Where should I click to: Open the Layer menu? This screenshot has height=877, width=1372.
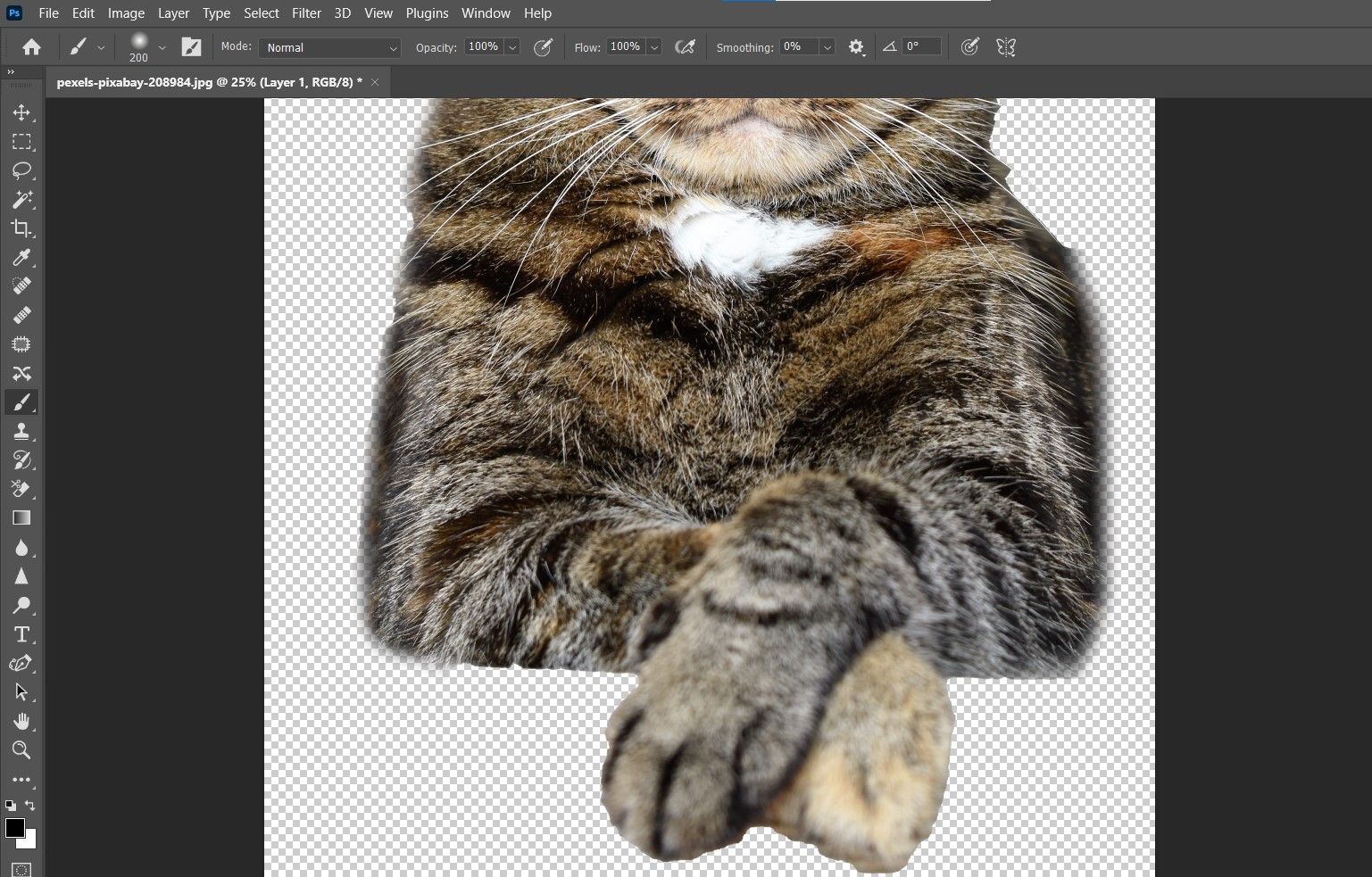(173, 13)
